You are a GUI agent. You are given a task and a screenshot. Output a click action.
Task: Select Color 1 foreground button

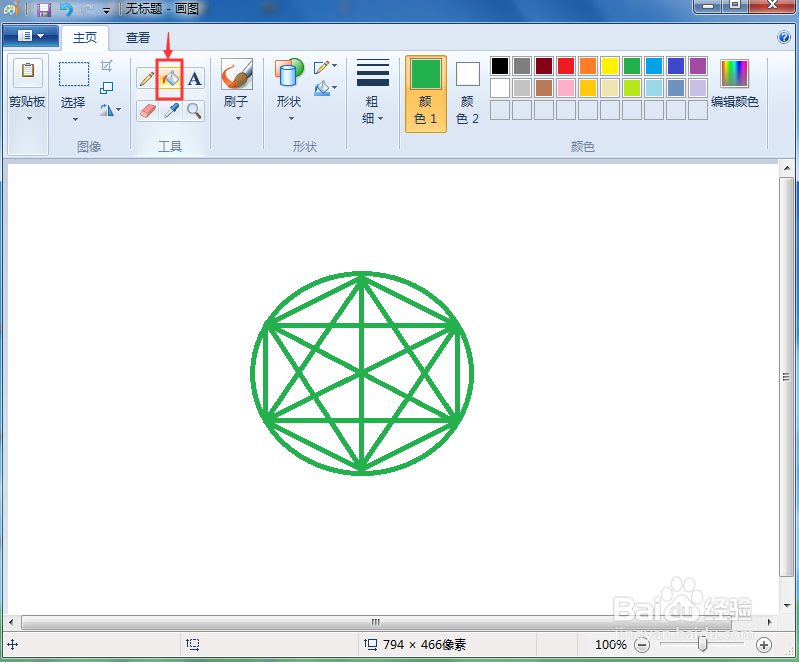(425, 94)
